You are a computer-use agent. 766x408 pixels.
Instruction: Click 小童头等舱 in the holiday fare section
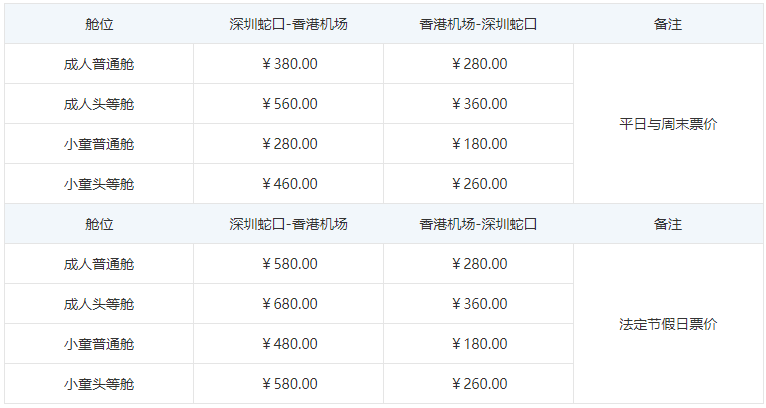[x=99, y=384]
